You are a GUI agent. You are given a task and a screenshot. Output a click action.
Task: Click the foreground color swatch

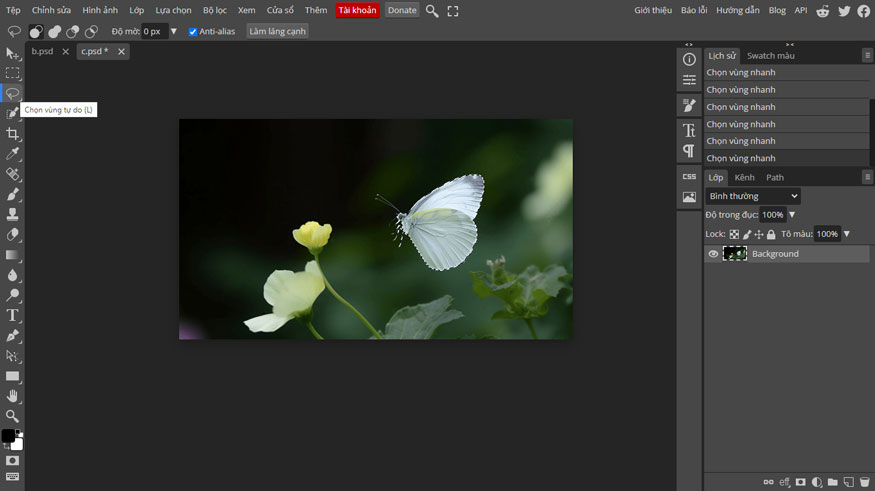(x=8, y=436)
